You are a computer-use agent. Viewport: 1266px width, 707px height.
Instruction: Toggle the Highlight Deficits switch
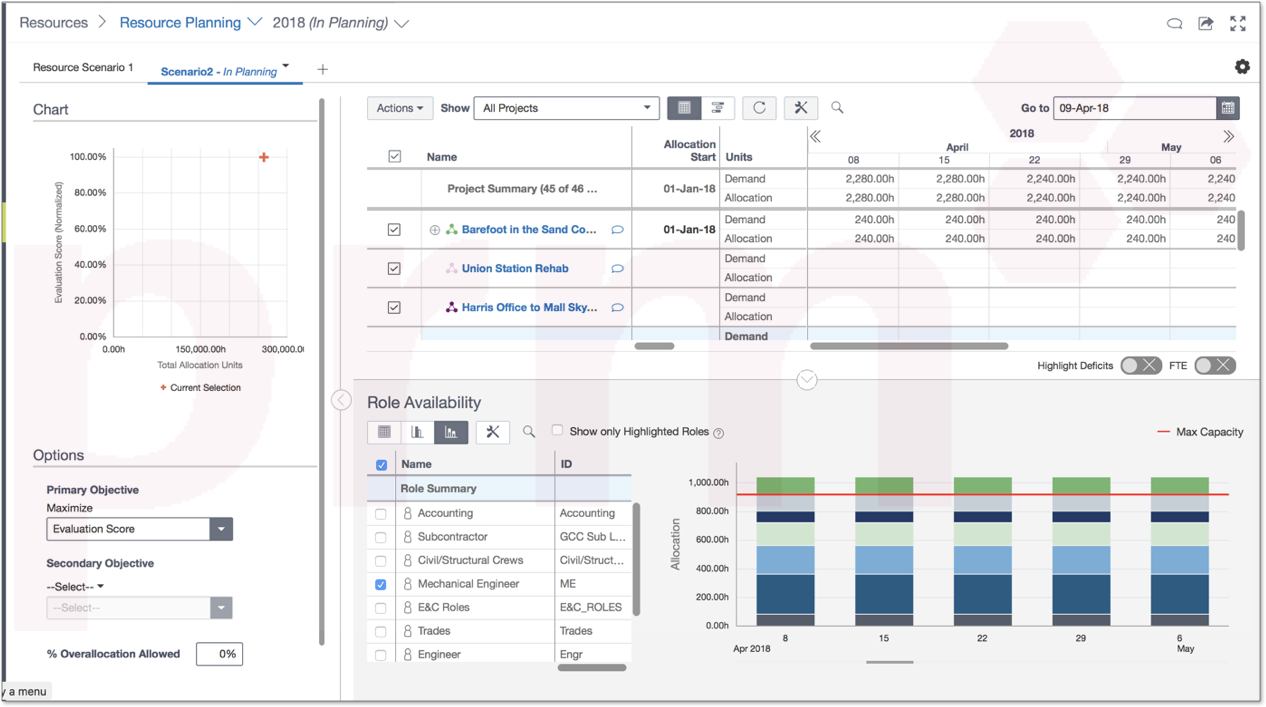point(1140,366)
